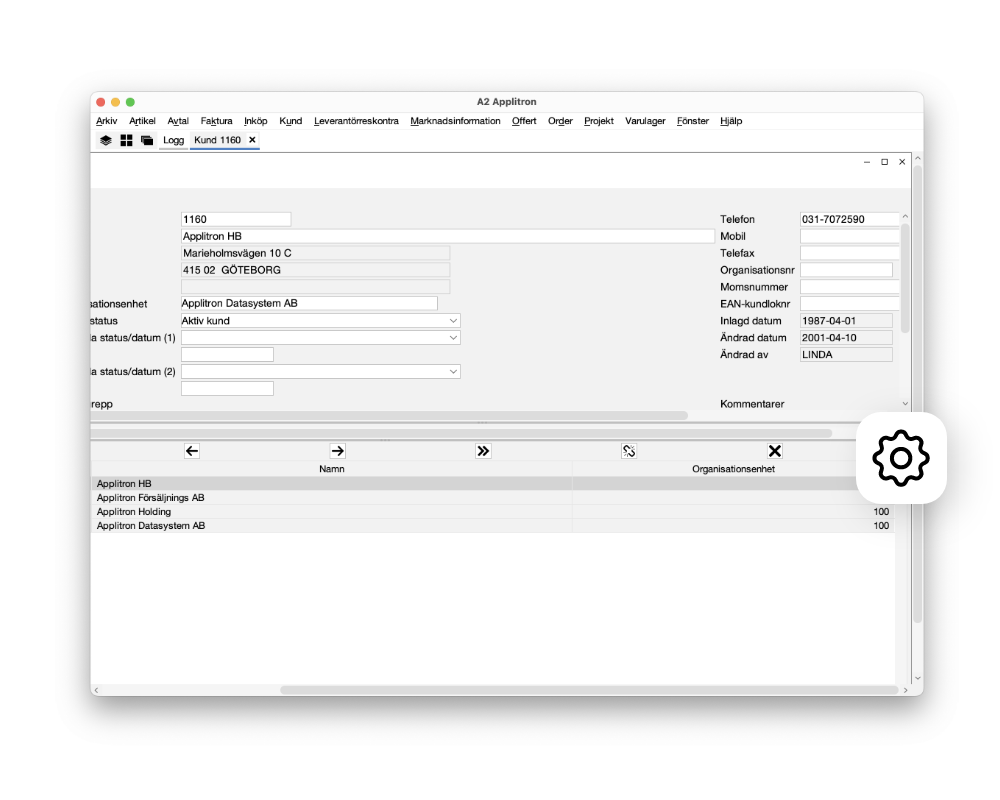Select the Kund 1160 tab
The width and height of the screenshot is (1000, 800).
pyautogui.click(x=217, y=140)
